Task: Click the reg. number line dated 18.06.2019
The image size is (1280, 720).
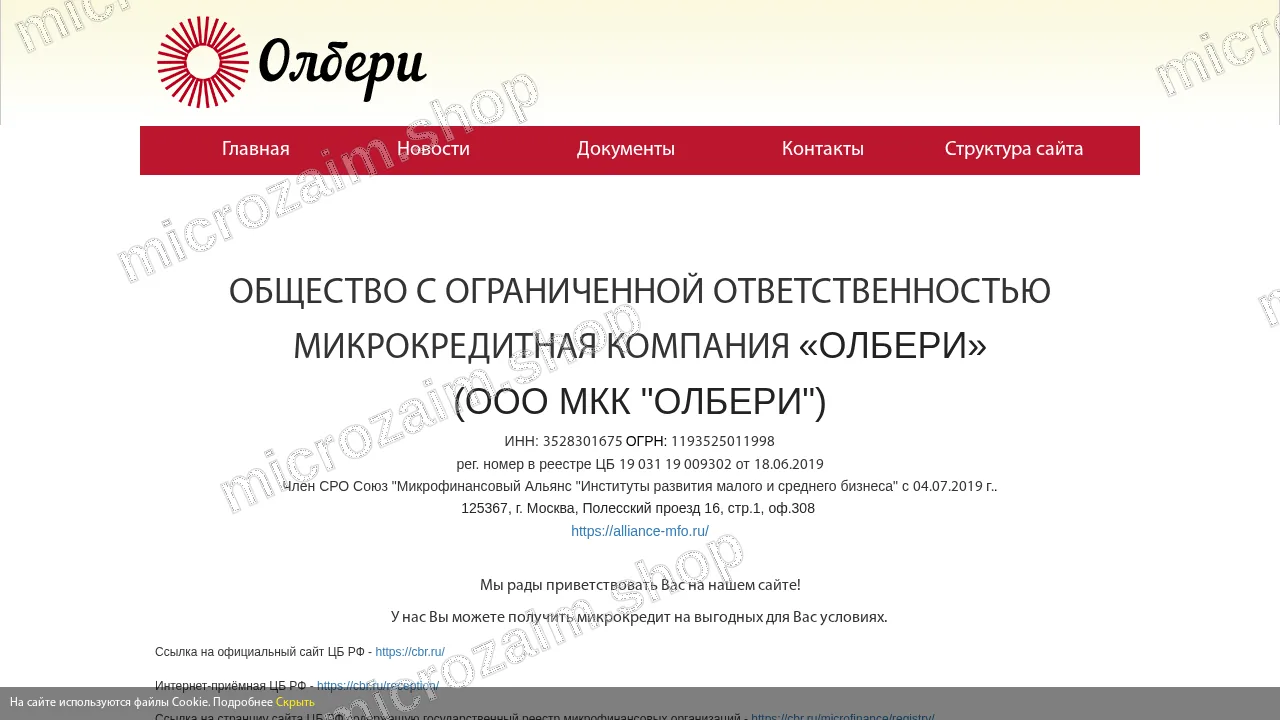Action: click(640, 464)
